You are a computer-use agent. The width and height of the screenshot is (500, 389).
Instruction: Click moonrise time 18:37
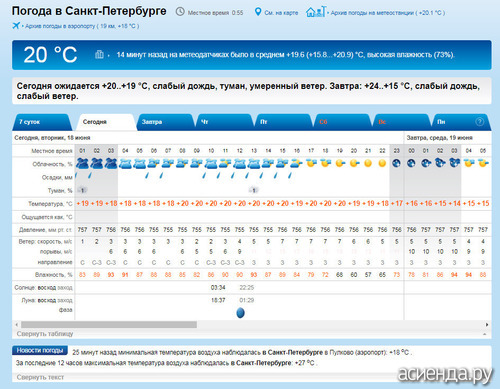click(218, 300)
